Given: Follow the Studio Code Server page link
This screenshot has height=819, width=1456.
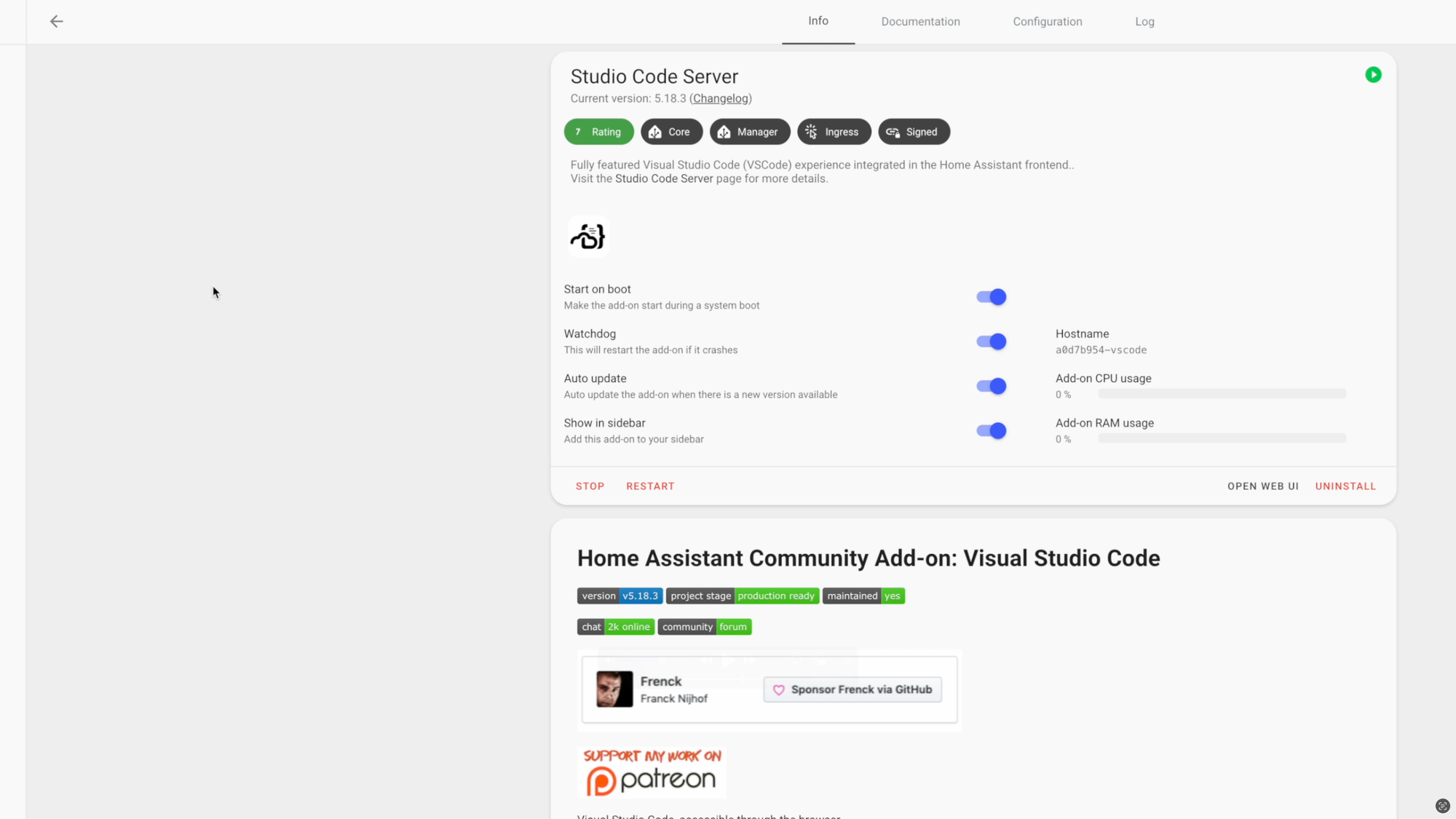Looking at the screenshot, I should [664, 178].
